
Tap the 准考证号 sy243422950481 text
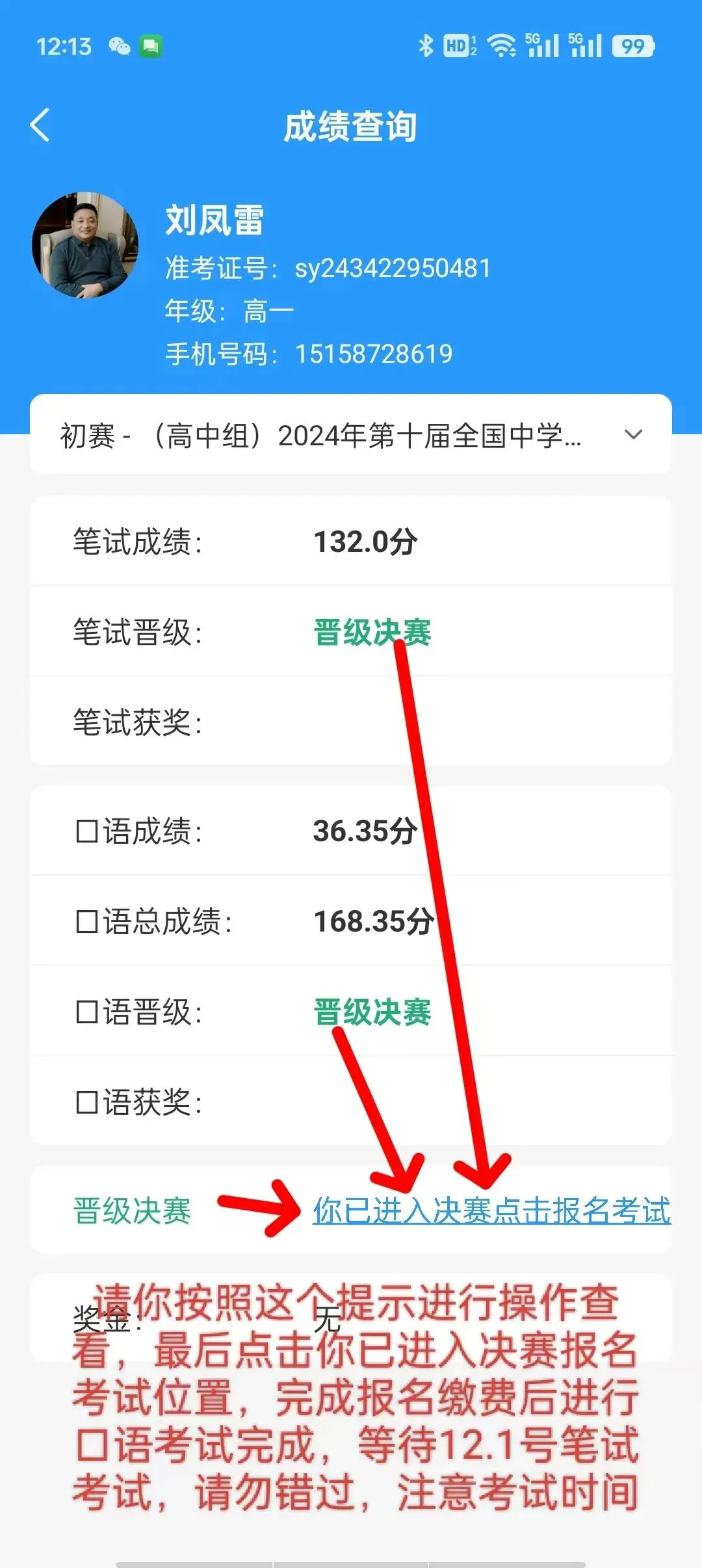[328, 268]
